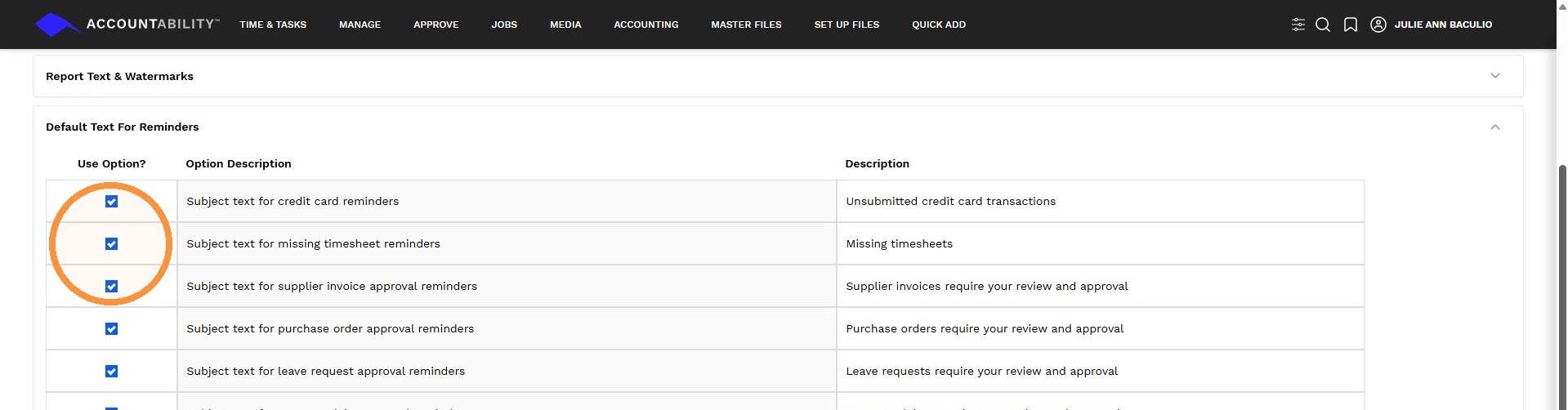Viewport: 1568px width, 410px height.
Task: Click the vertical page scrollbar
Action: pos(1561,286)
